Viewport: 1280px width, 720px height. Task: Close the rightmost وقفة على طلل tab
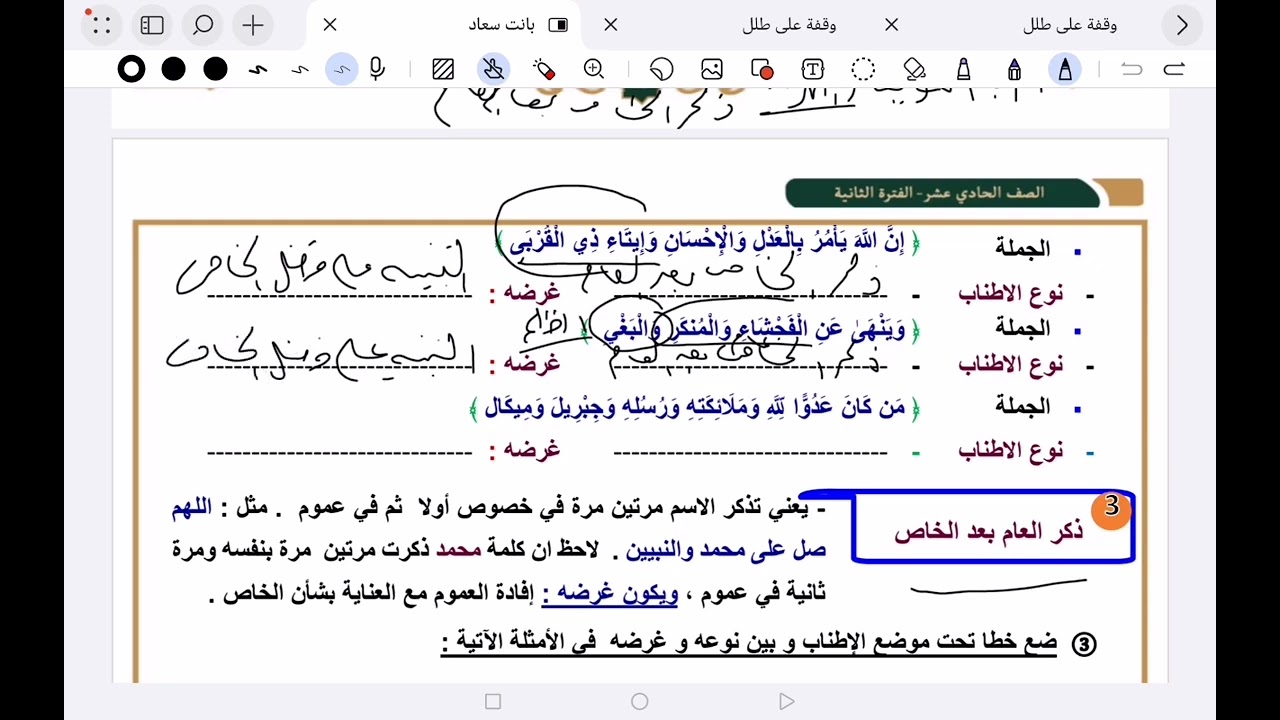click(892, 25)
